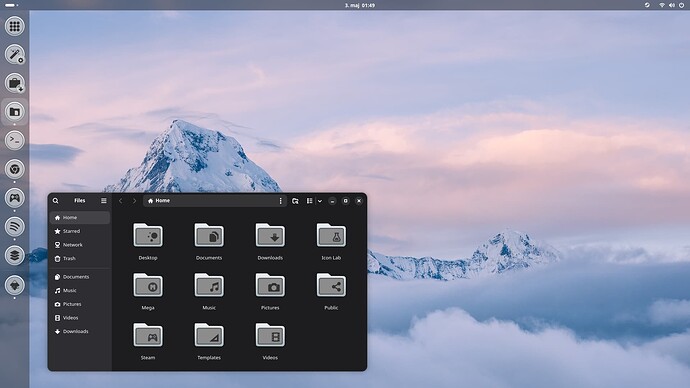The width and height of the screenshot is (690, 388).
Task: Open Chrome browser from the dock
Action: [x=15, y=169]
